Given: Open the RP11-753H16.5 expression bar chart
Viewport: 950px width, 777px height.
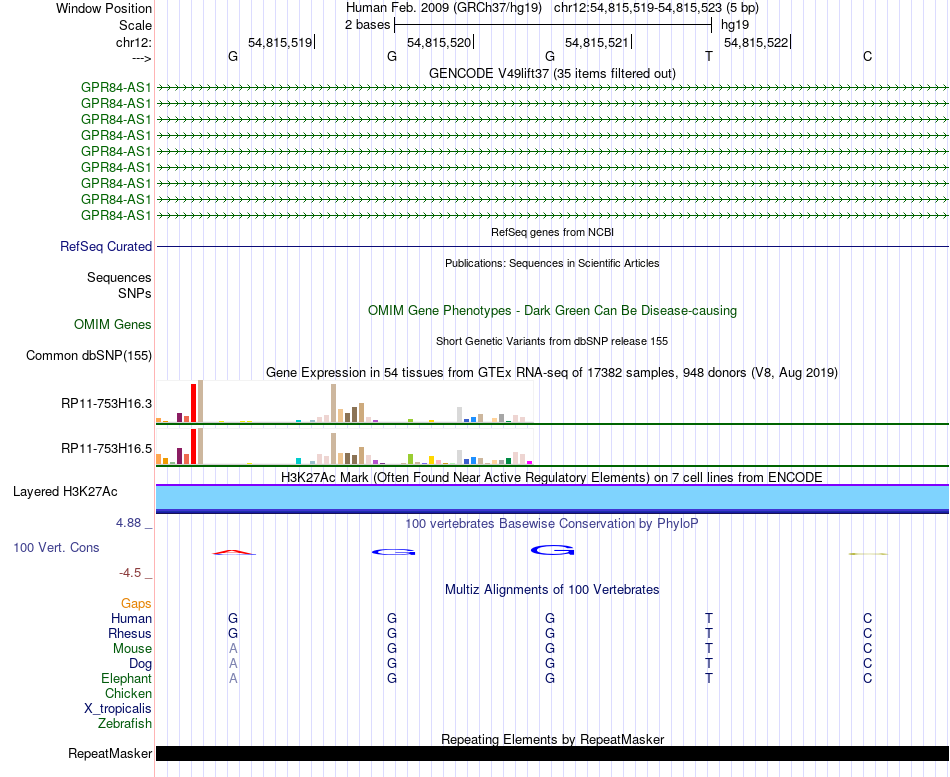Looking at the screenshot, I should coord(344,446).
